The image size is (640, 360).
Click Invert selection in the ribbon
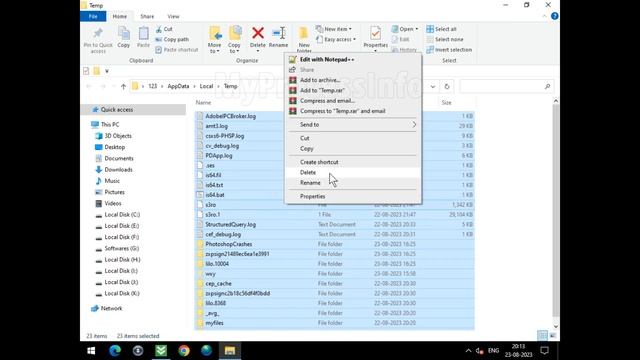pyautogui.click(x=449, y=50)
